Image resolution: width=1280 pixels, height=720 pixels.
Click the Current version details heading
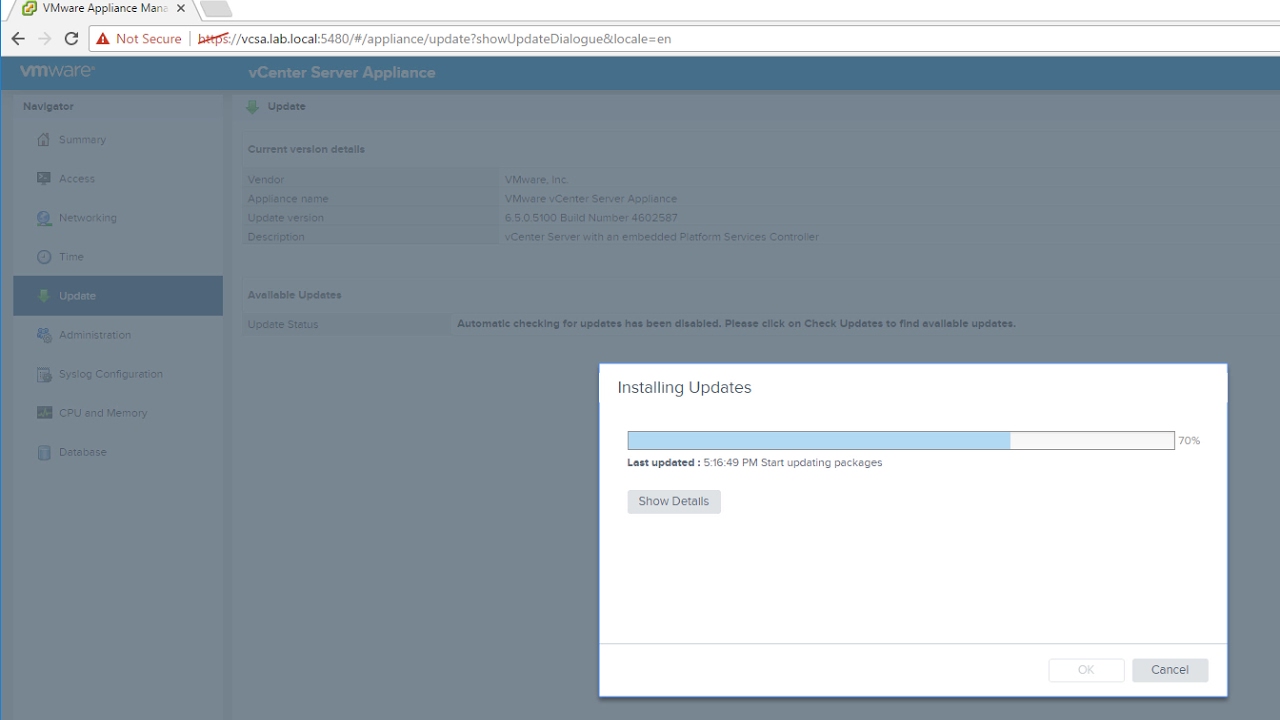[x=306, y=150]
